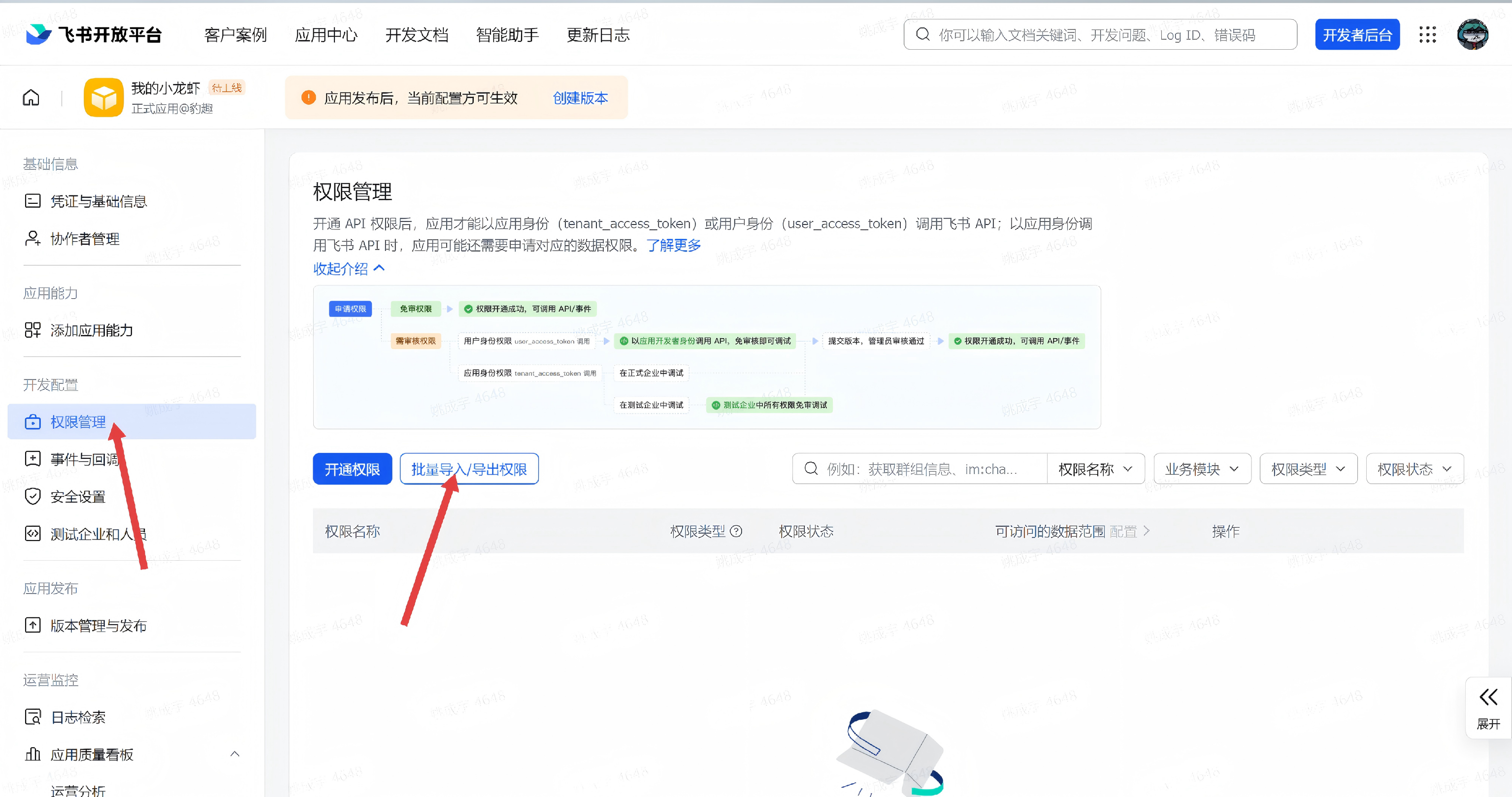Click the 权限状态 column header
The width and height of the screenshot is (1512, 797).
coord(806,531)
